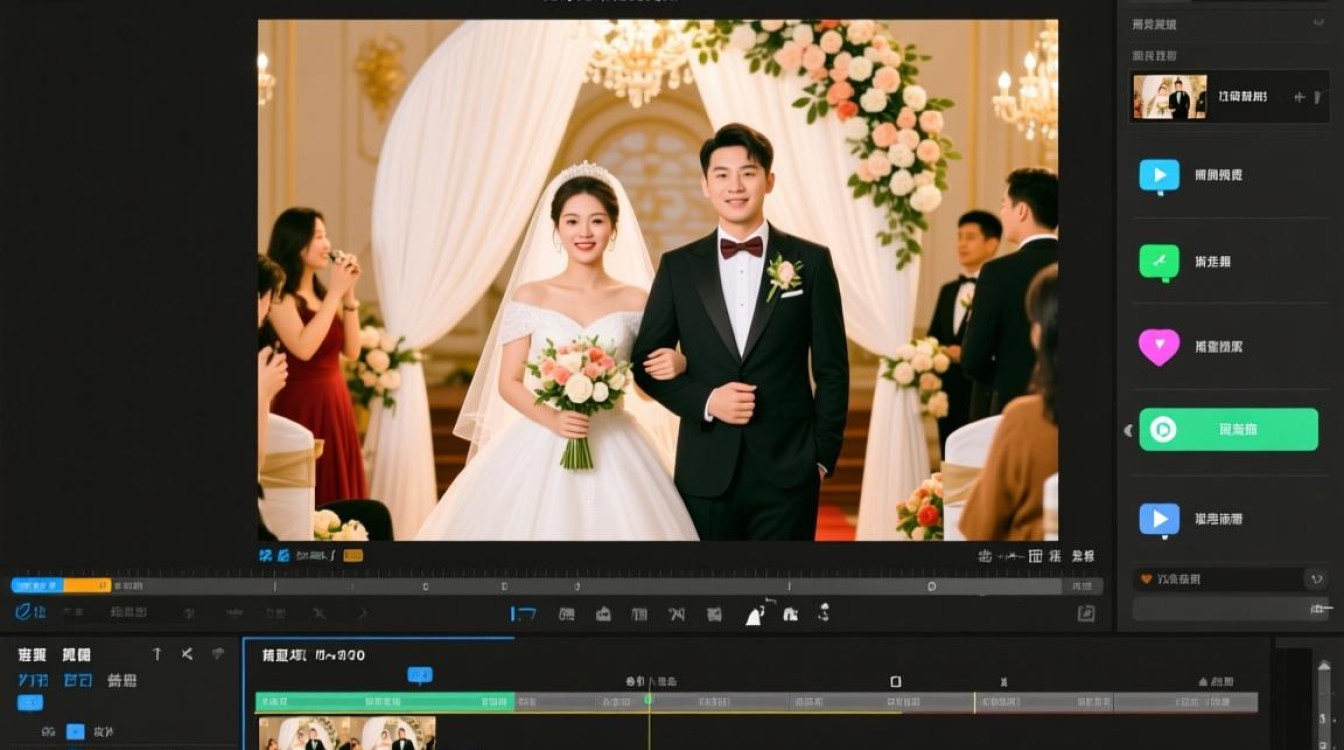Select the green clip on the timeline track

385,702
